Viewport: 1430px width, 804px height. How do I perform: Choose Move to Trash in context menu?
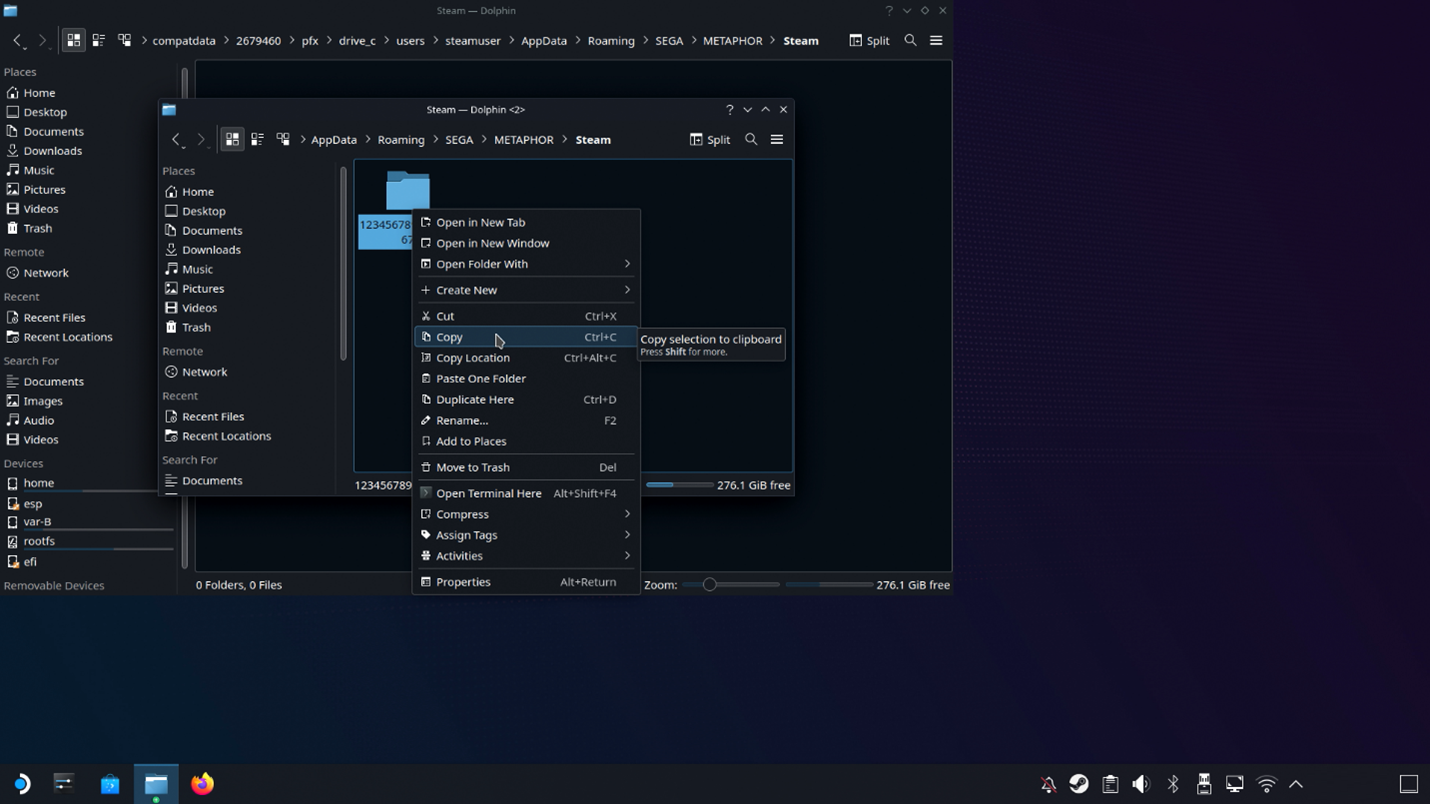pyautogui.click(x=473, y=467)
